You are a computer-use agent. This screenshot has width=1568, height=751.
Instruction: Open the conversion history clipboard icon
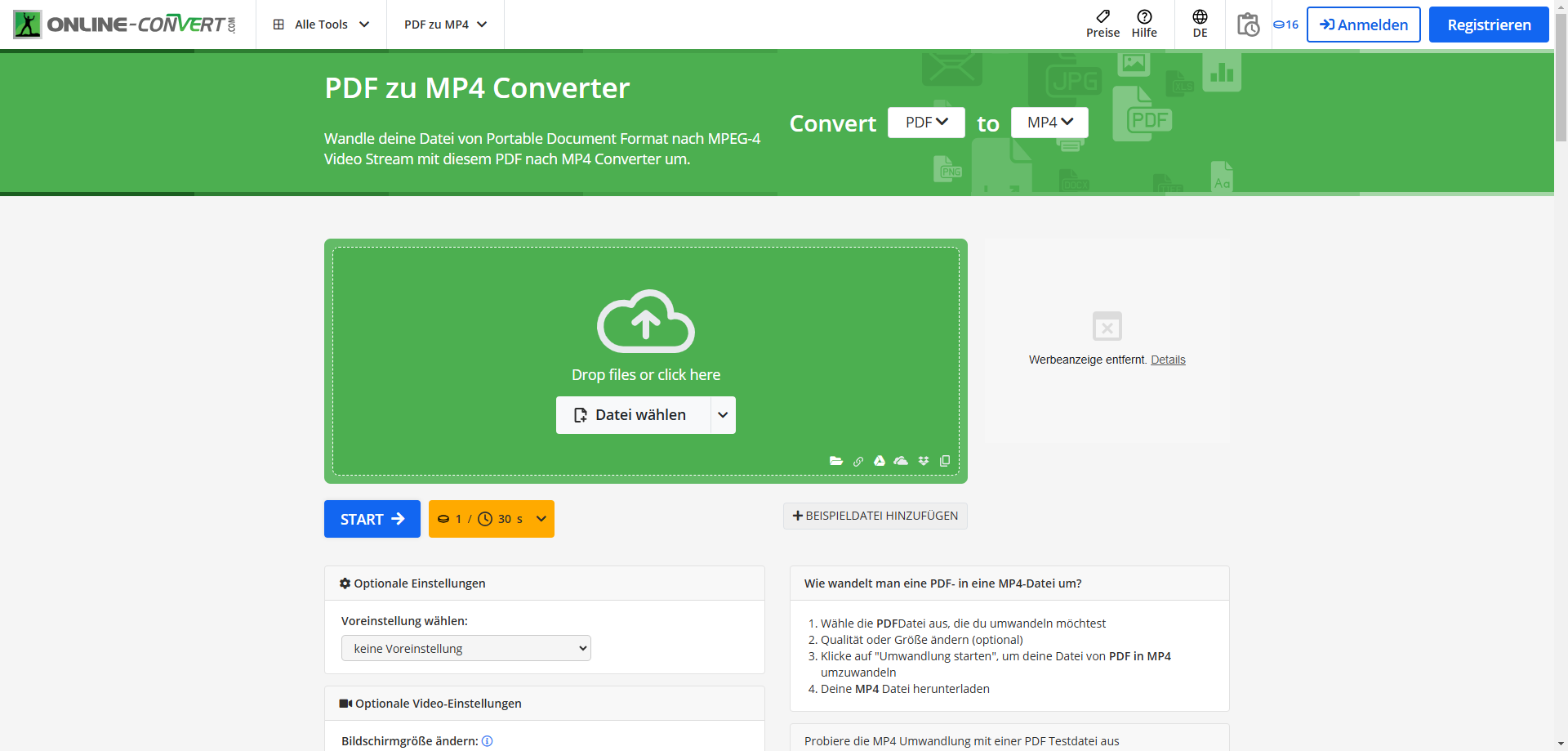pos(1248,25)
